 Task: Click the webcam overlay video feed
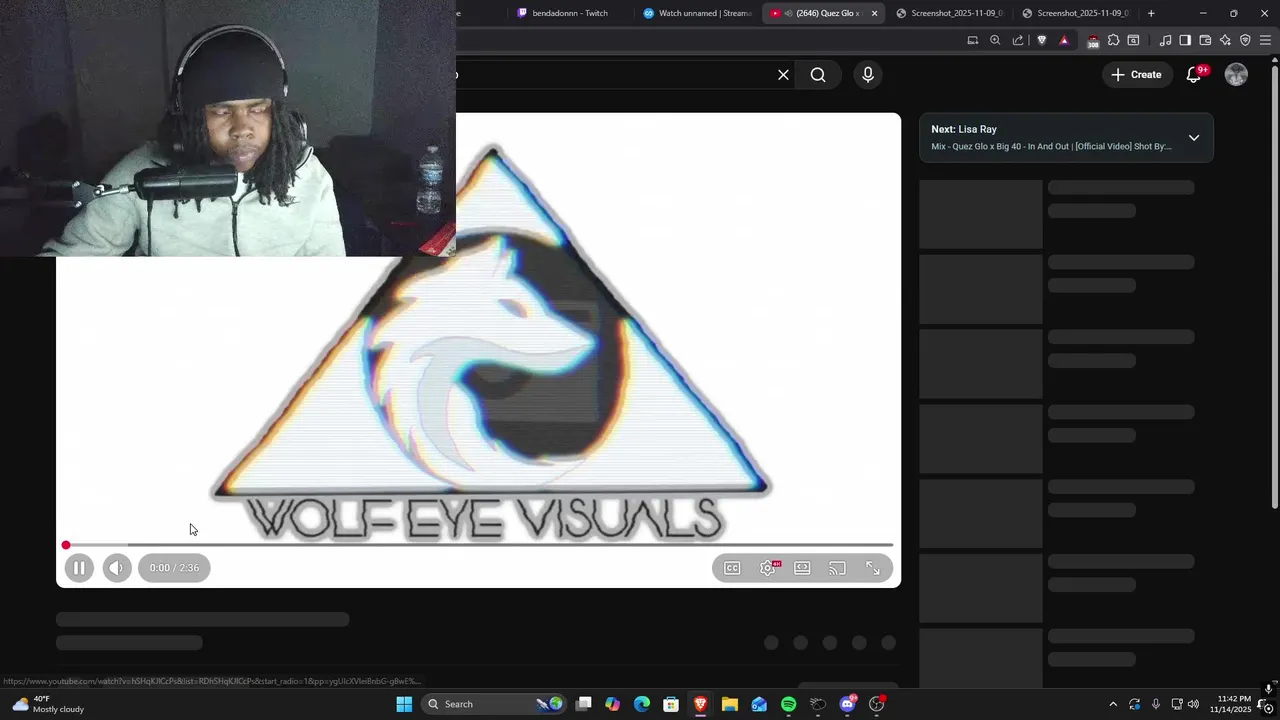[x=228, y=128]
